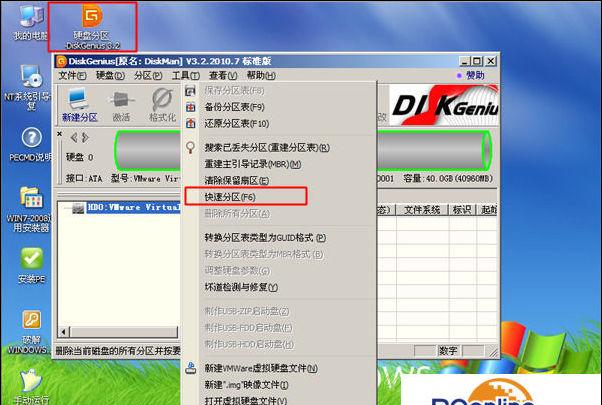Click the 格式化 toolbar icon
Image resolution: width=602 pixels, height=405 pixels.
click(x=162, y=105)
